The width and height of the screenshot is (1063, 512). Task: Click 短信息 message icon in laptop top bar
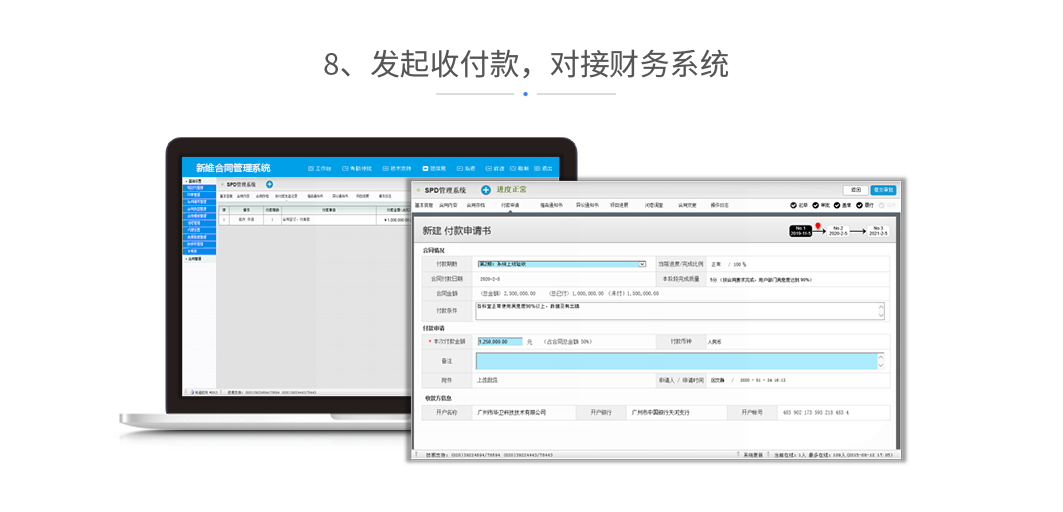click(x=426, y=168)
